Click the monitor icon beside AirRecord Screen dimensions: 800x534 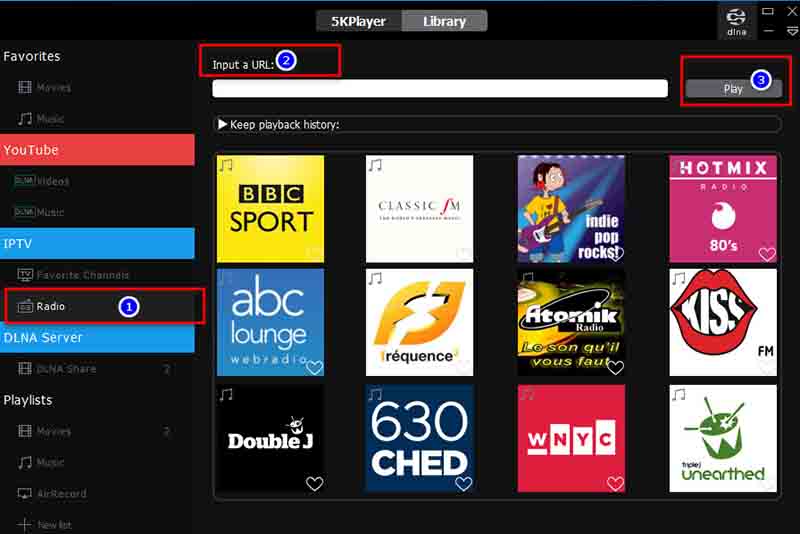[x=24, y=494]
